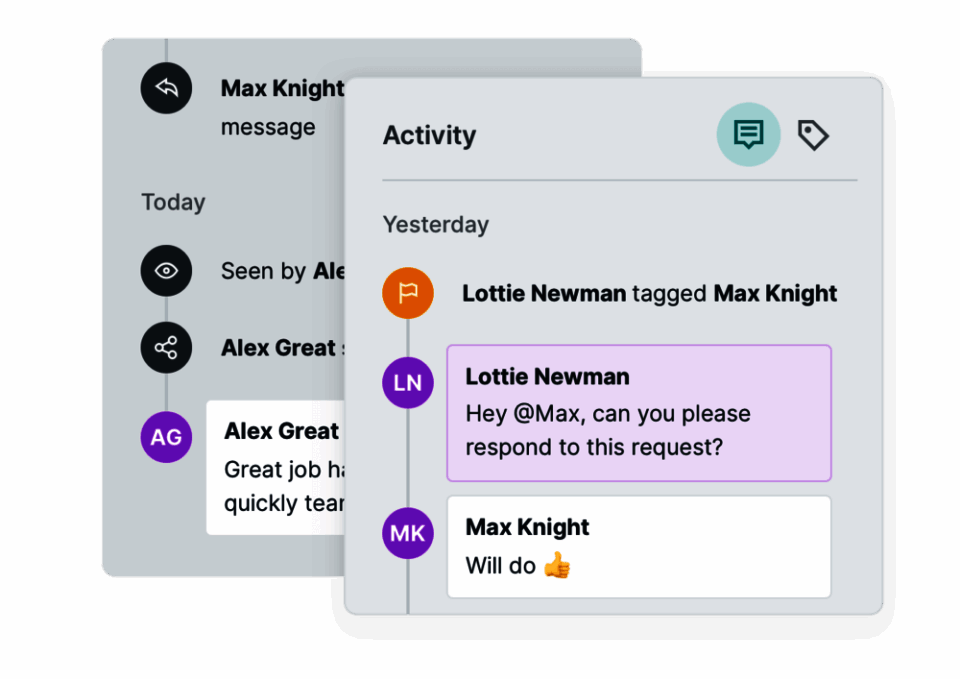Screen dimensions: 960x679
Task: Click the Yesterday date label
Action: point(436,224)
